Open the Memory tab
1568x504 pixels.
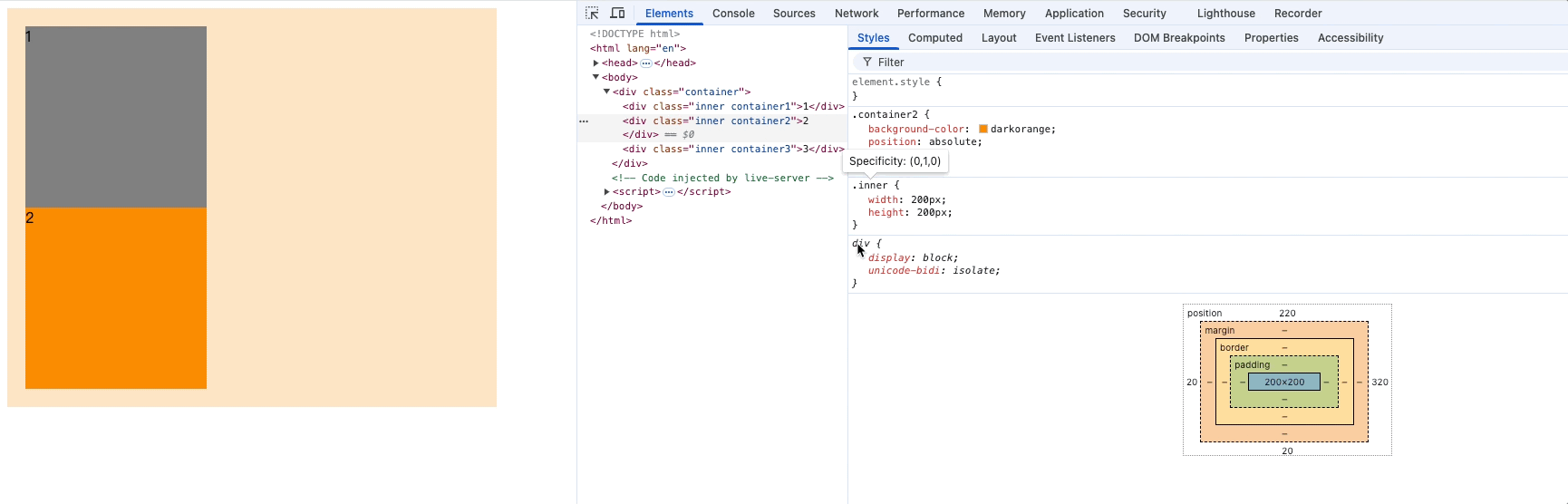[1004, 14]
